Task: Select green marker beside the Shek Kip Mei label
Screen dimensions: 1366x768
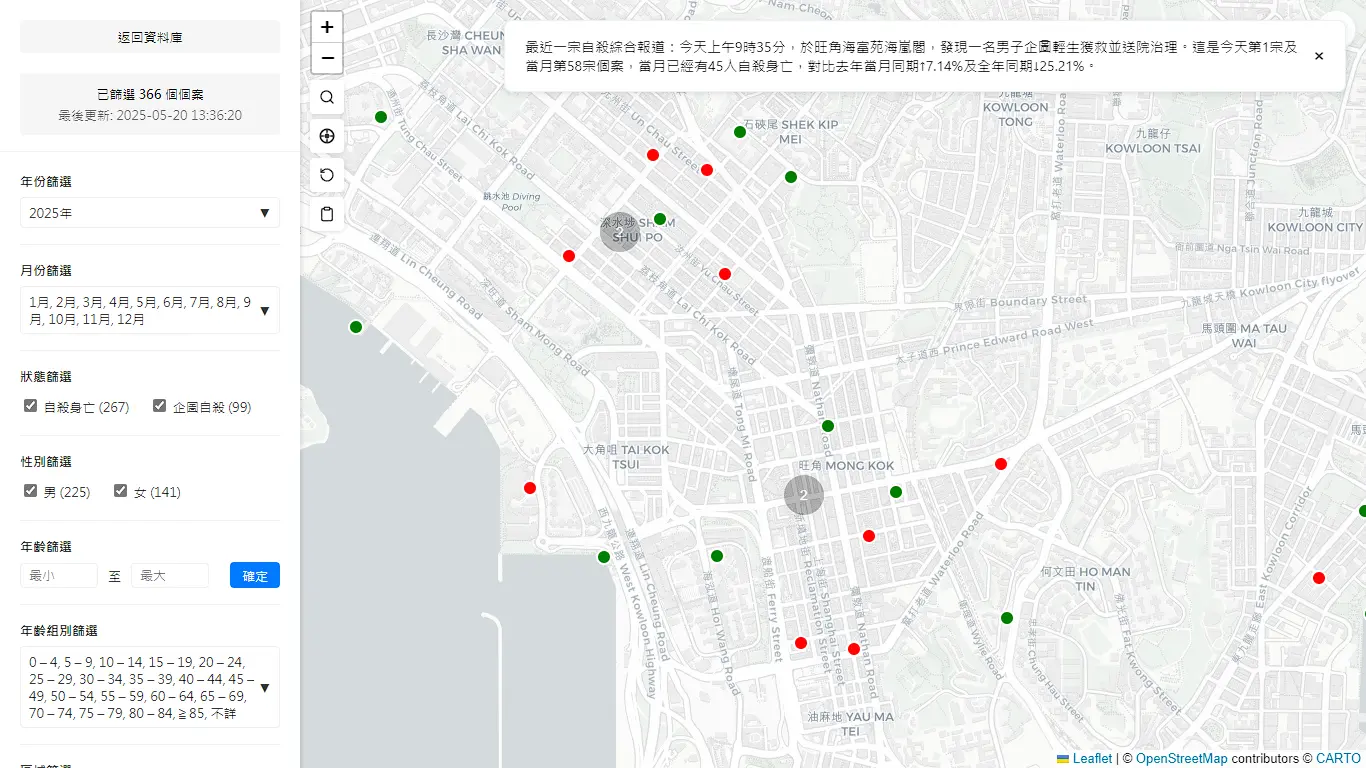Action: tap(740, 132)
